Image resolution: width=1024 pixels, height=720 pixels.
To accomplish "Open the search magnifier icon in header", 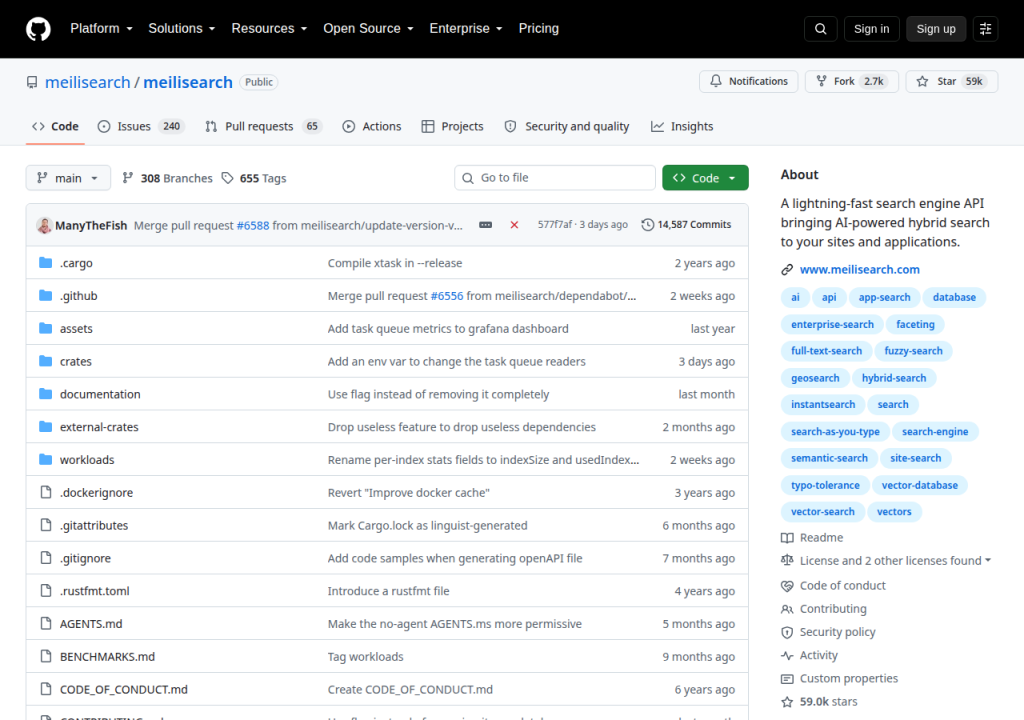I will (x=821, y=29).
